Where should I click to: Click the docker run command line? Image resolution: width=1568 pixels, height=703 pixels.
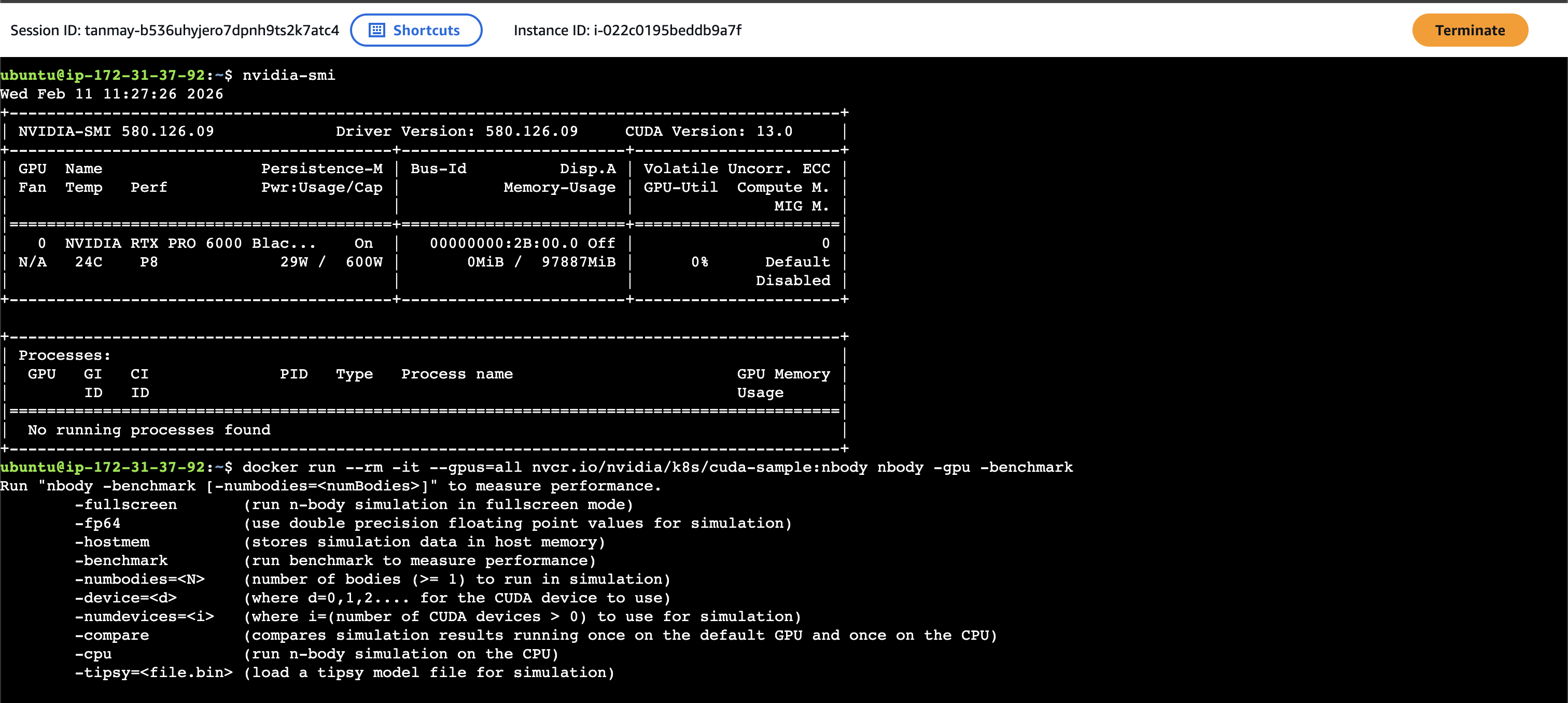coord(657,468)
